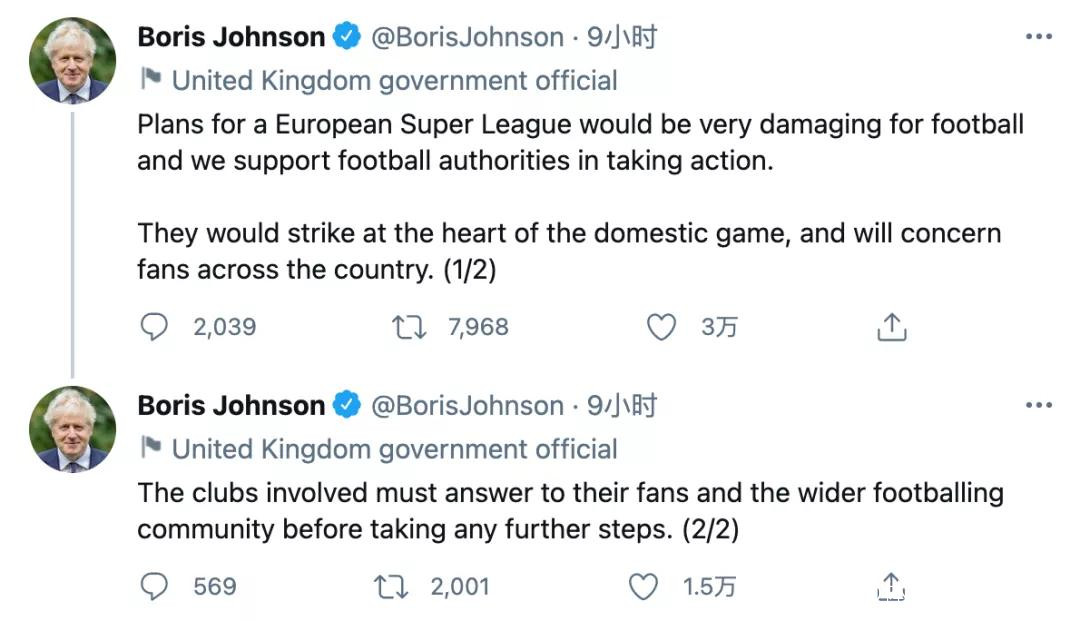Open more options for the first tweet
1080x621 pixels.
coord(1040,37)
